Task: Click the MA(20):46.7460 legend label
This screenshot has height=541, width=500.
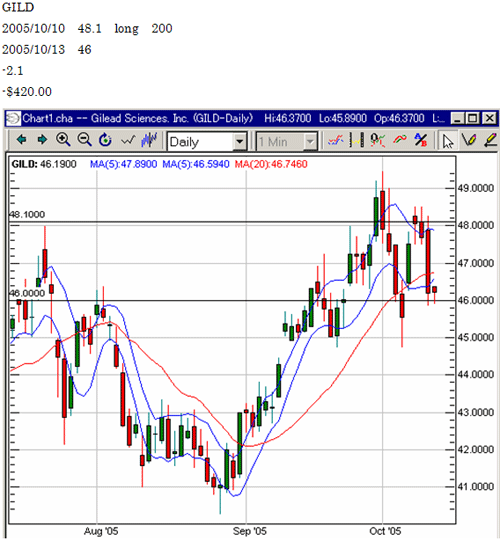Action: tap(271, 164)
